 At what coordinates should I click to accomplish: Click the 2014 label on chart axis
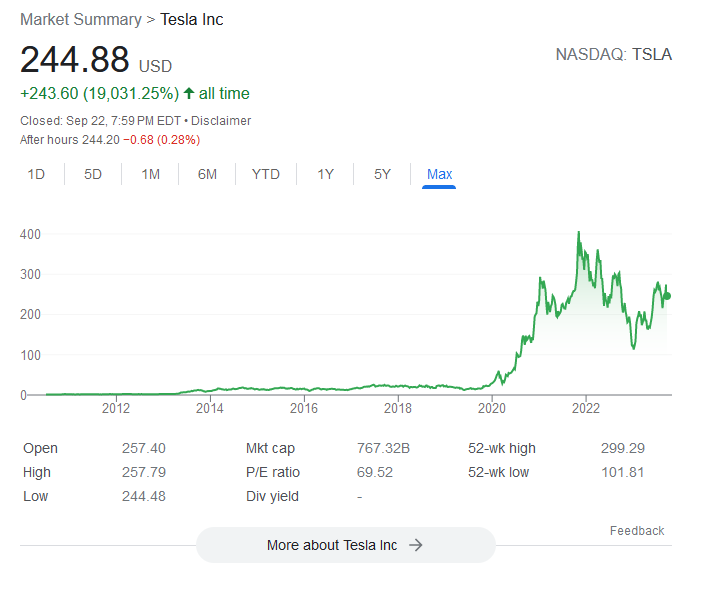pyautogui.click(x=209, y=408)
